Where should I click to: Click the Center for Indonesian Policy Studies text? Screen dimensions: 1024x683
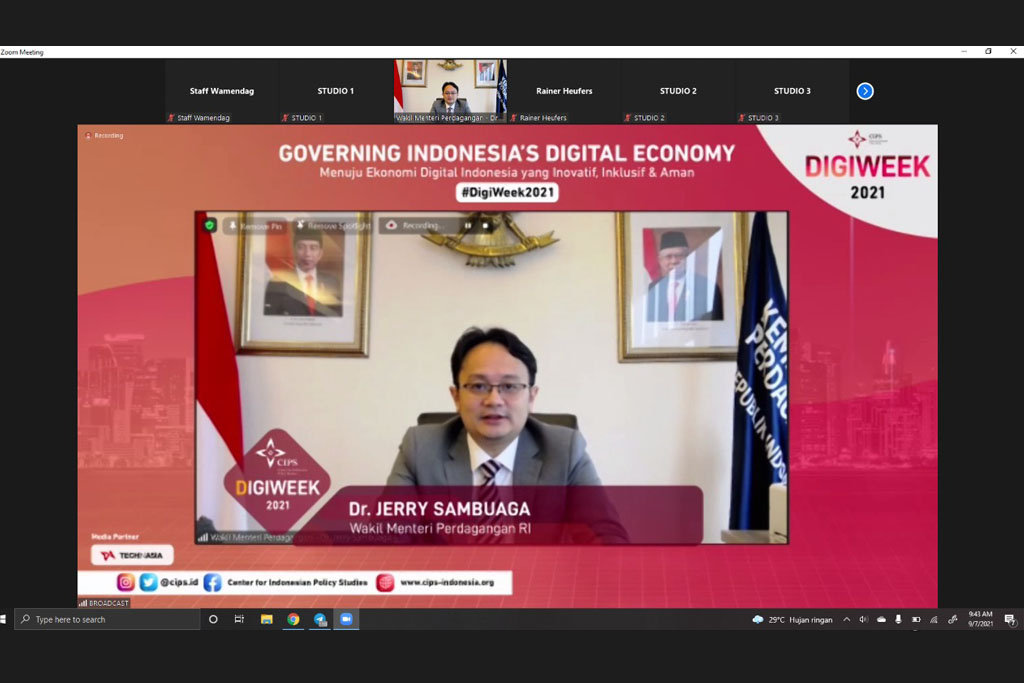click(x=297, y=582)
